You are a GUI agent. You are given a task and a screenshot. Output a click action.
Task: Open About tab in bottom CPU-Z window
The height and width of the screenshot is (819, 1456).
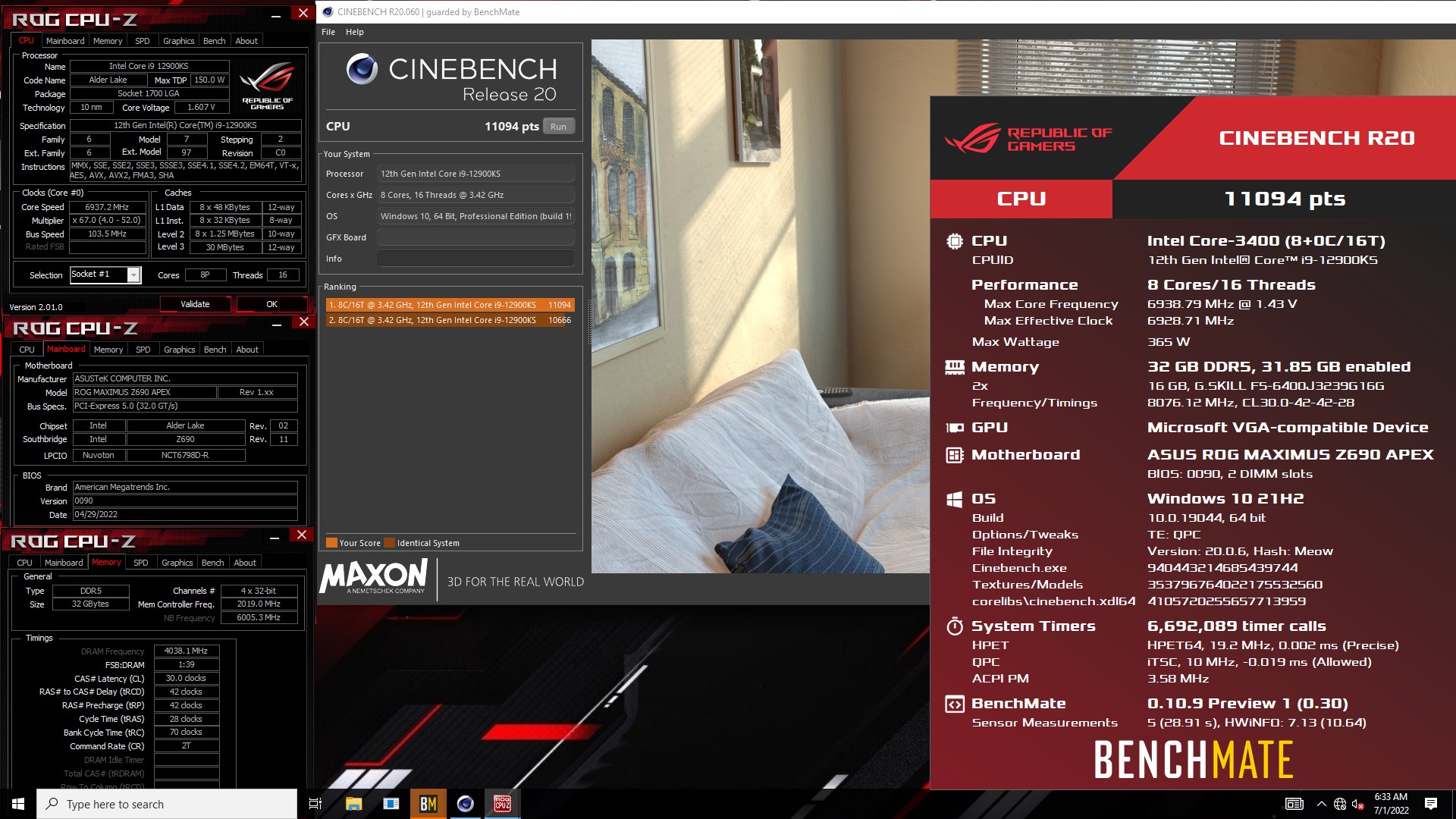point(245,563)
